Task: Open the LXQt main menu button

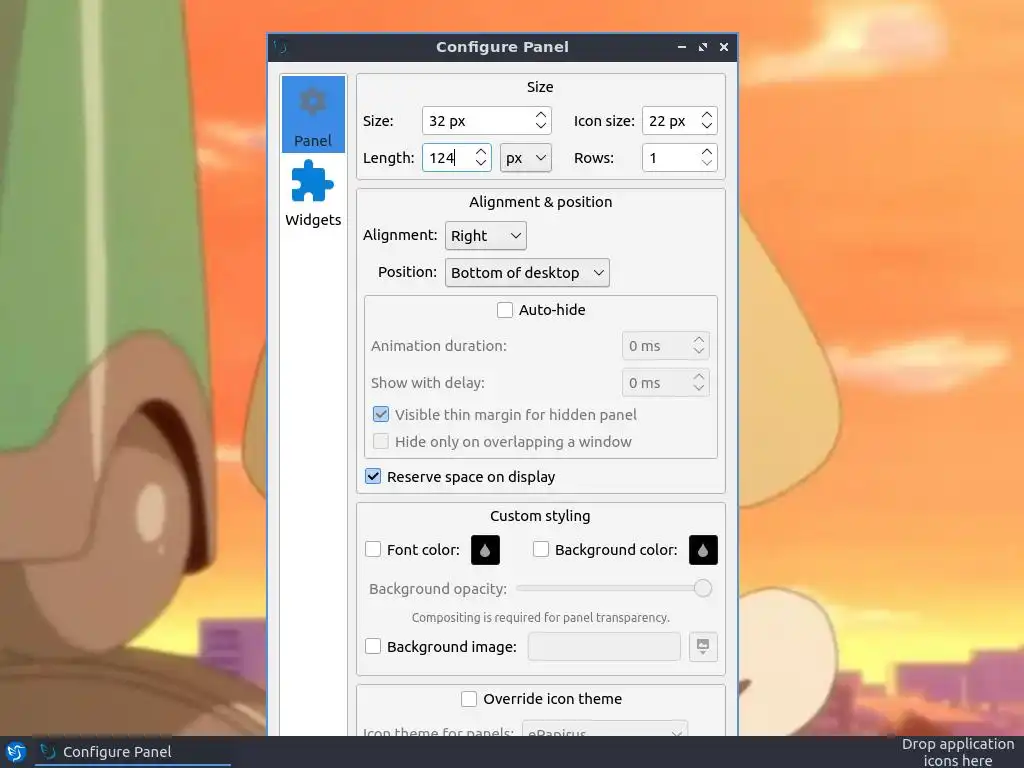Action: pyautogui.click(x=16, y=752)
